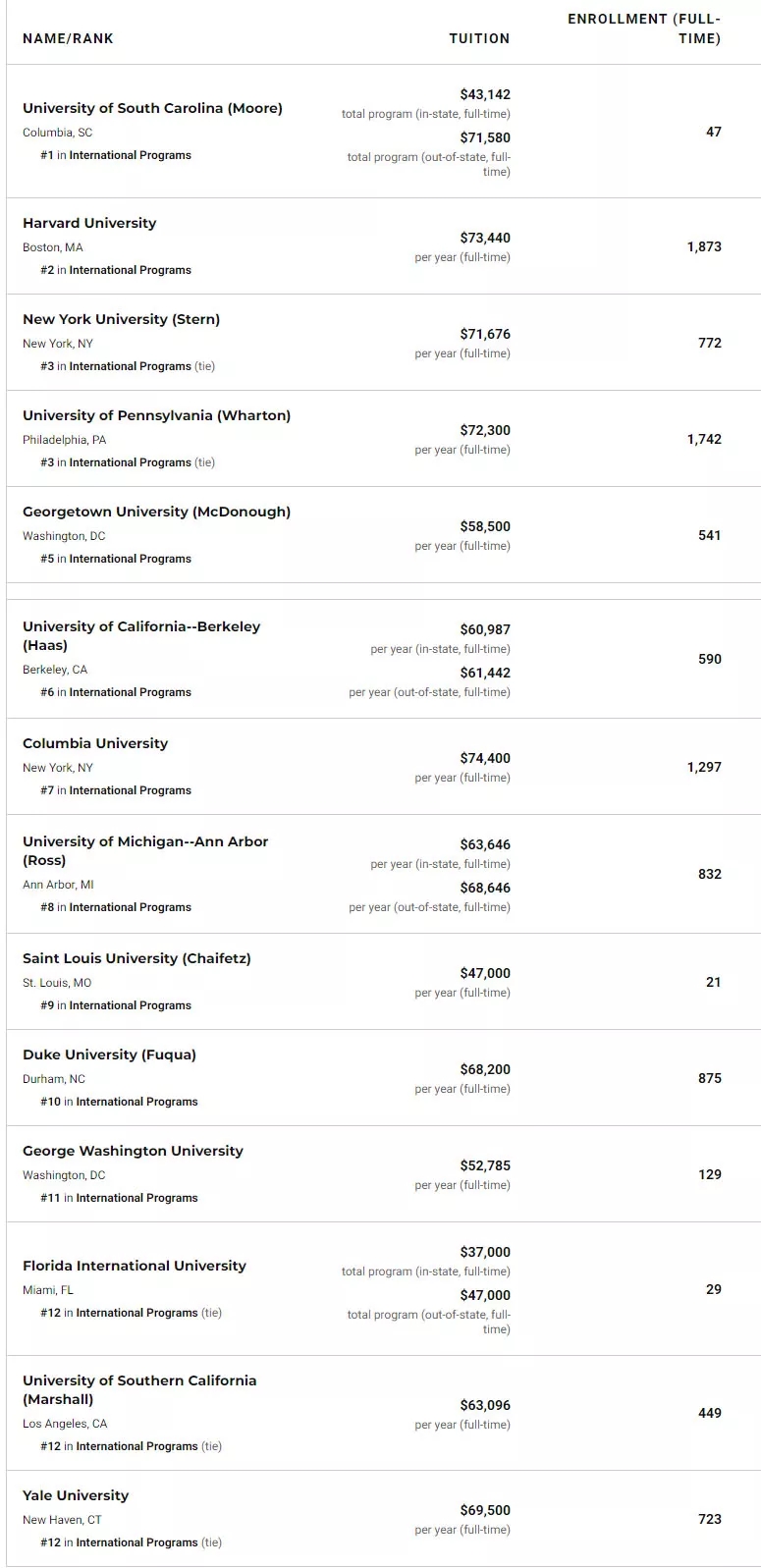This screenshot has width=761, height=1568.
Task: Select the Duke University (Fuqua) link
Action: [x=109, y=1054]
